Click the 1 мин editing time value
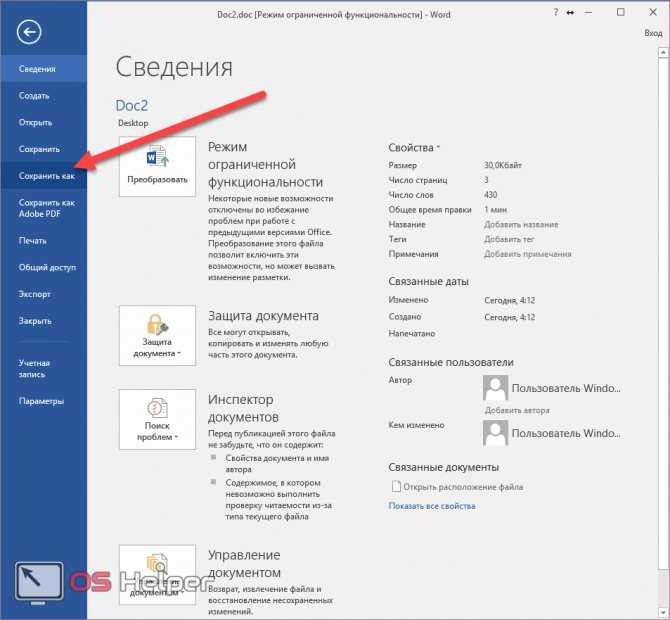Image resolution: width=670 pixels, height=620 pixels. point(495,210)
